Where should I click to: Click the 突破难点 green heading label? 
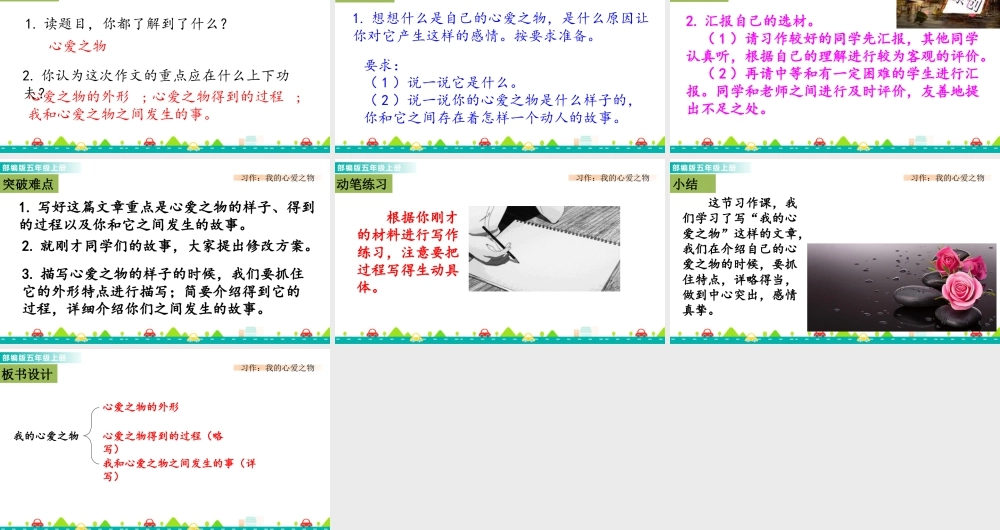[29, 184]
